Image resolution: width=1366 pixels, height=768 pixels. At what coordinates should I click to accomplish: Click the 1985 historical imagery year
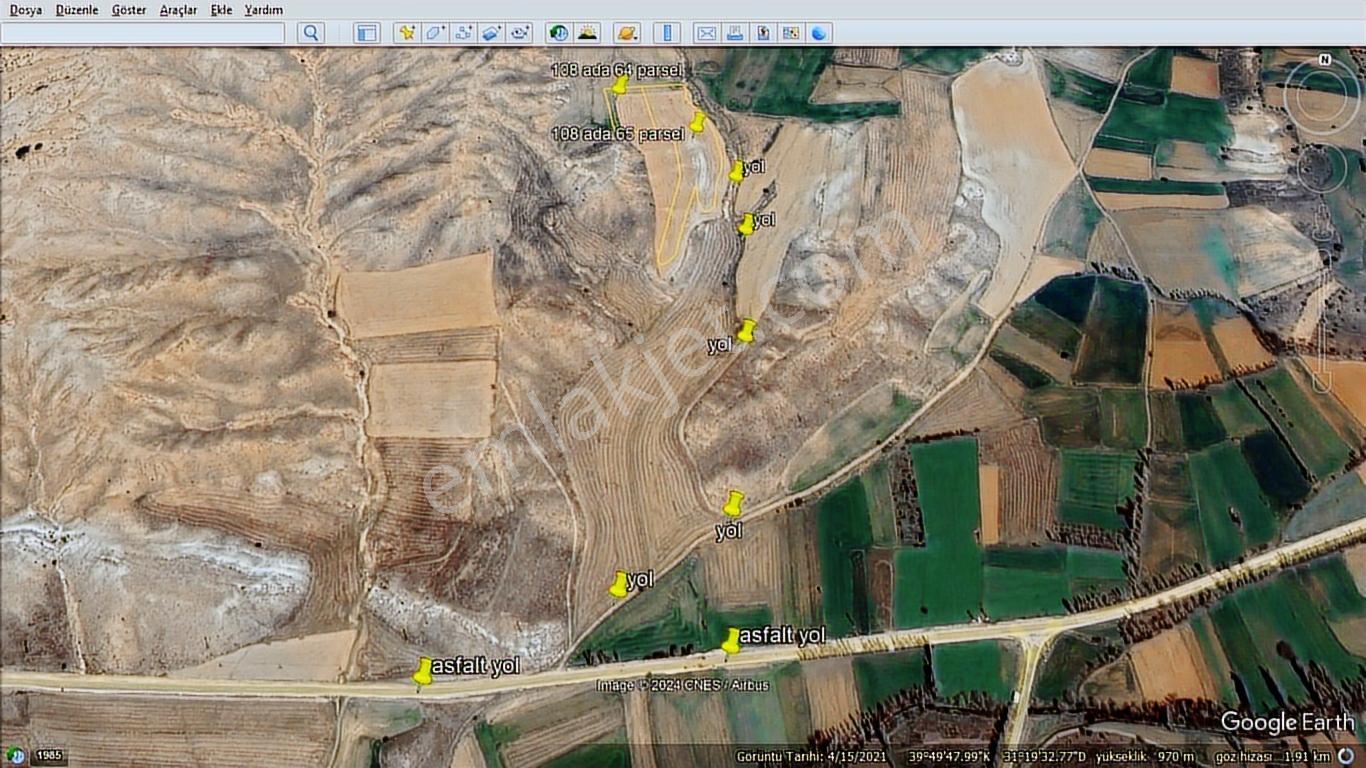click(x=50, y=756)
